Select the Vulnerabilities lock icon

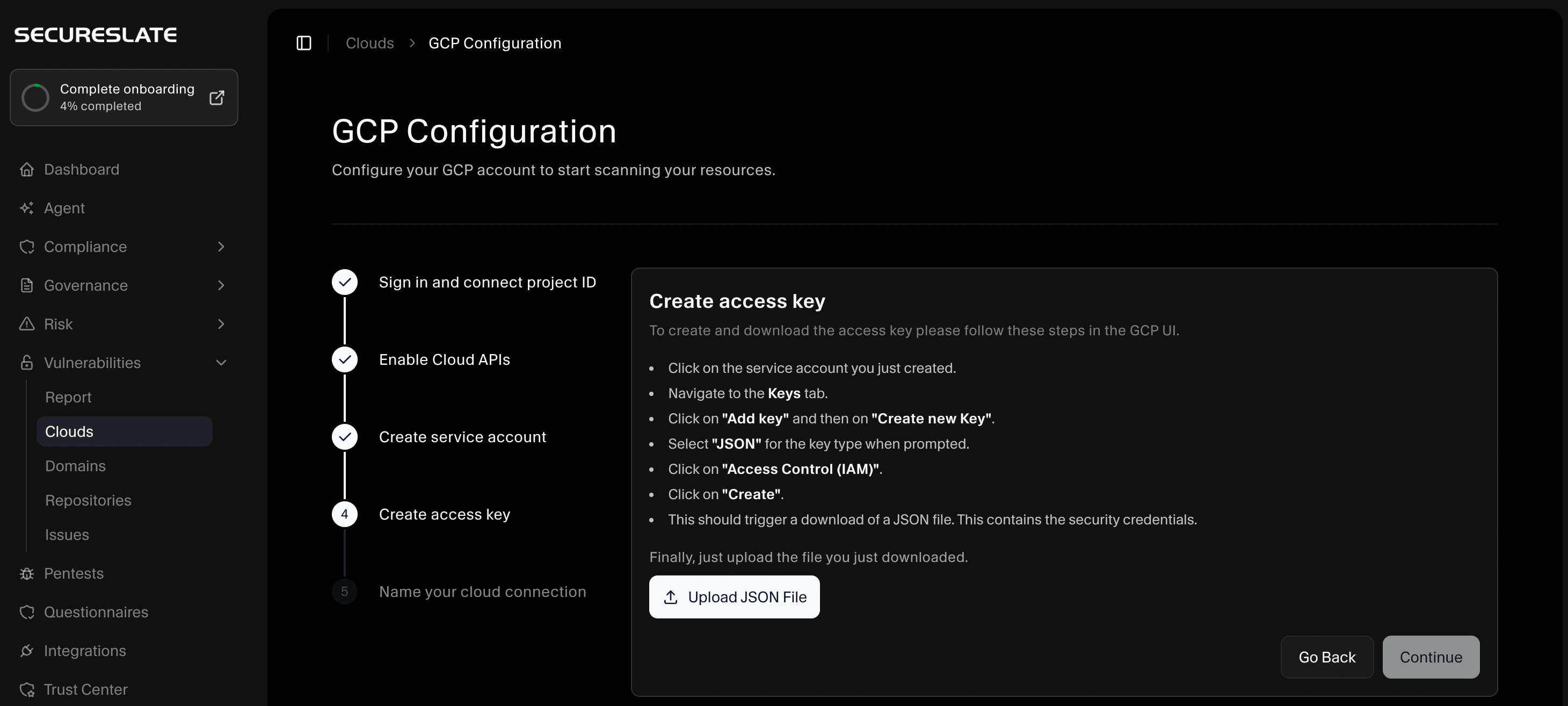(x=27, y=363)
